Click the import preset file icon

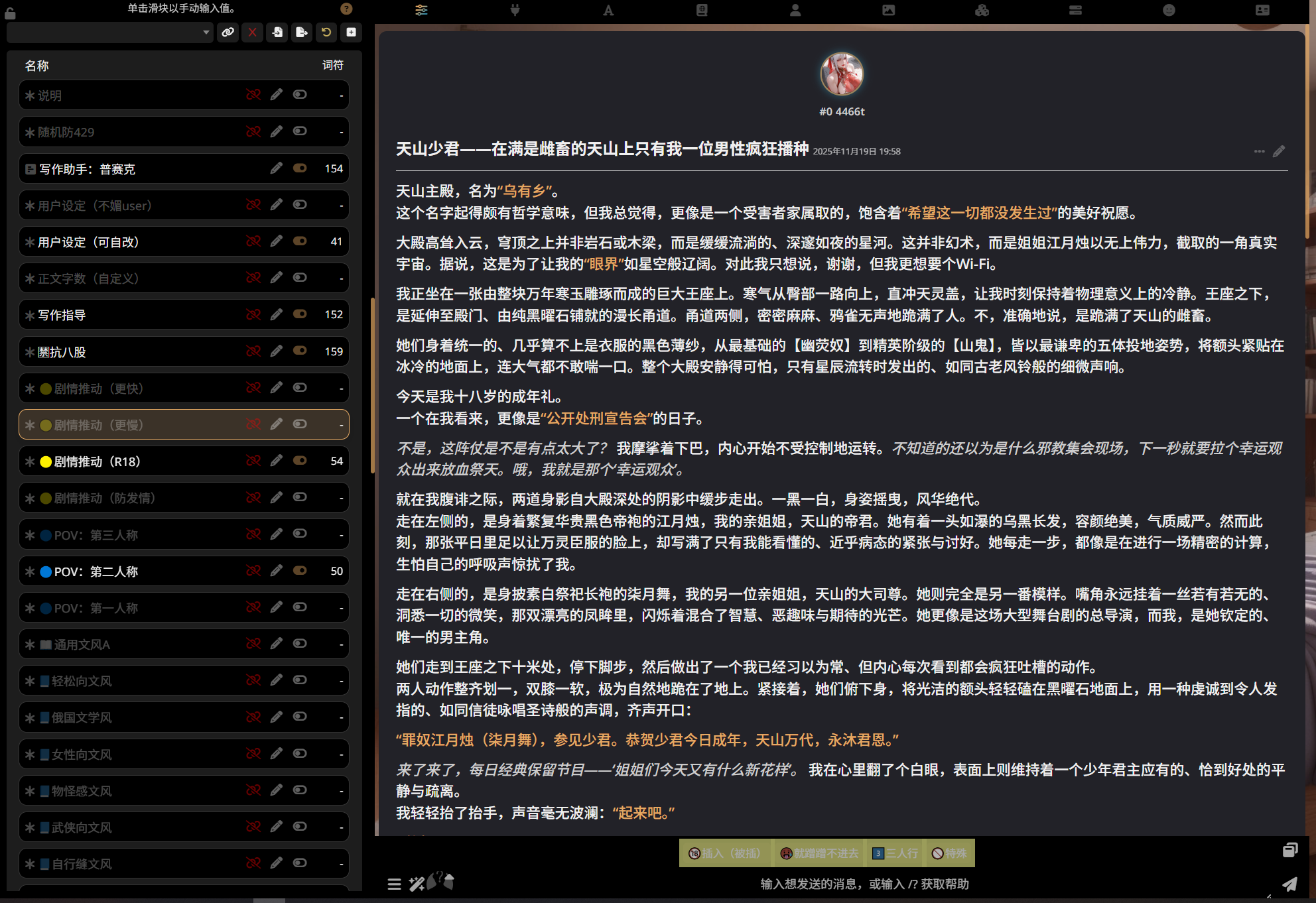point(277,32)
